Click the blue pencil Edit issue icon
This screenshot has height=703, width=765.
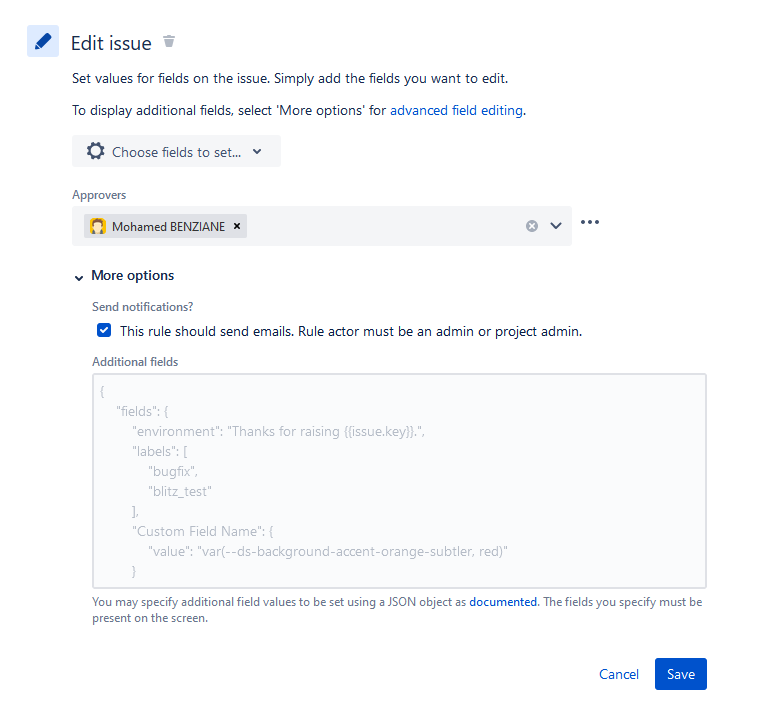(x=43, y=41)
